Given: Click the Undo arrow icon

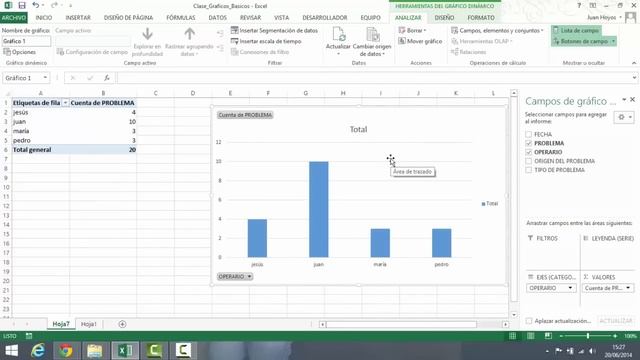Looking at the screenshot, I should (x=36, y=6).
